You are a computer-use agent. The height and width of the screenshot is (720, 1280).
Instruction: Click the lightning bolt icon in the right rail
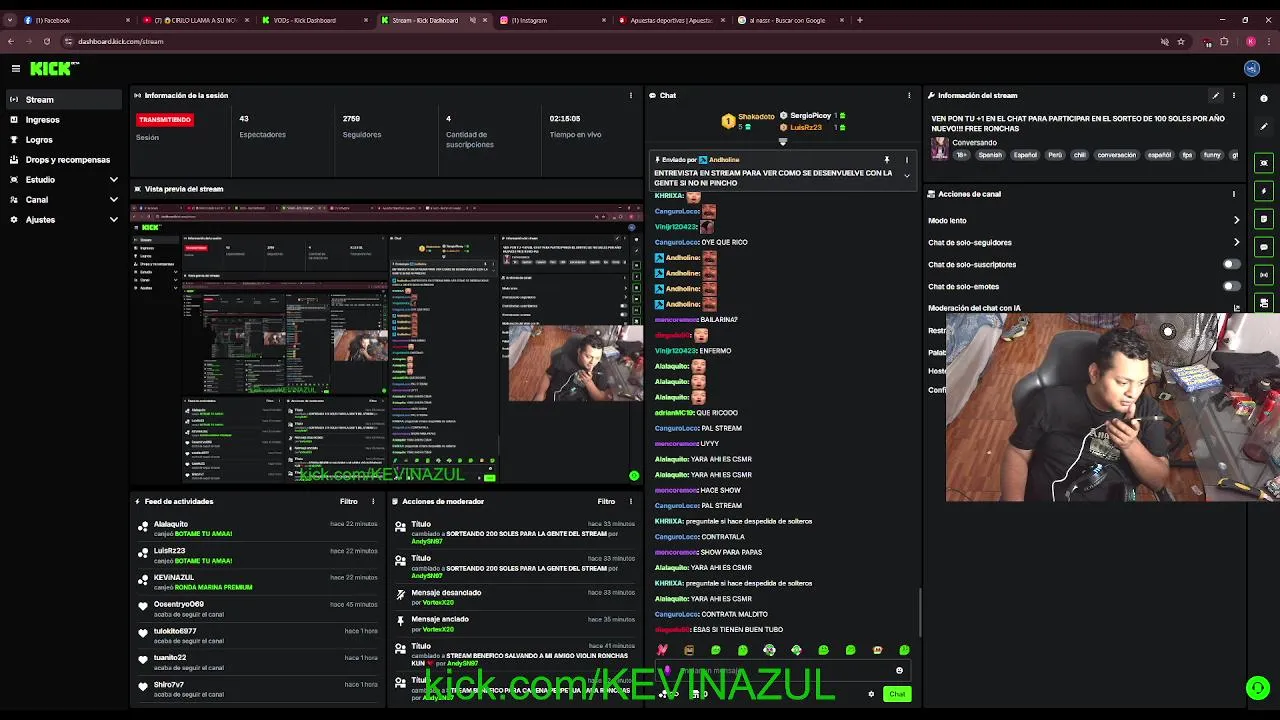click(1265, 190)
